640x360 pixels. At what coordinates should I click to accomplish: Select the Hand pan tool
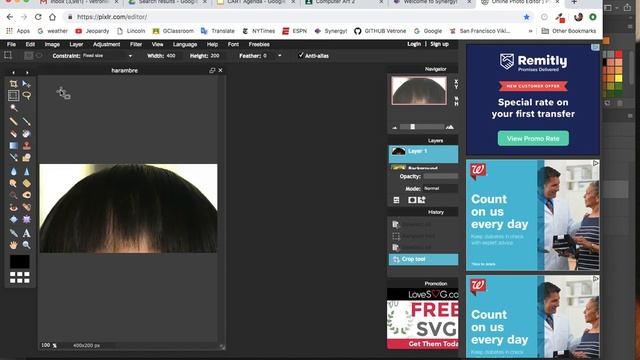pos(13,245)
